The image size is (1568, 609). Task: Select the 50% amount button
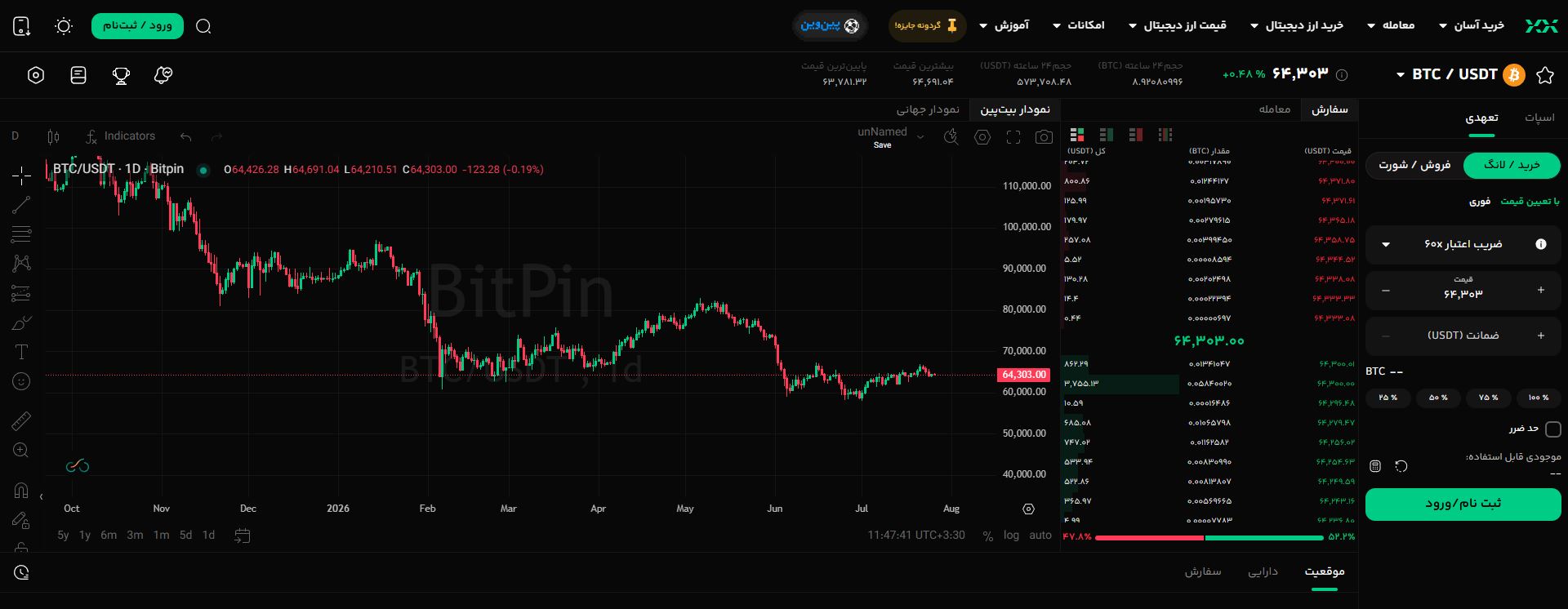click(1438, 398)
